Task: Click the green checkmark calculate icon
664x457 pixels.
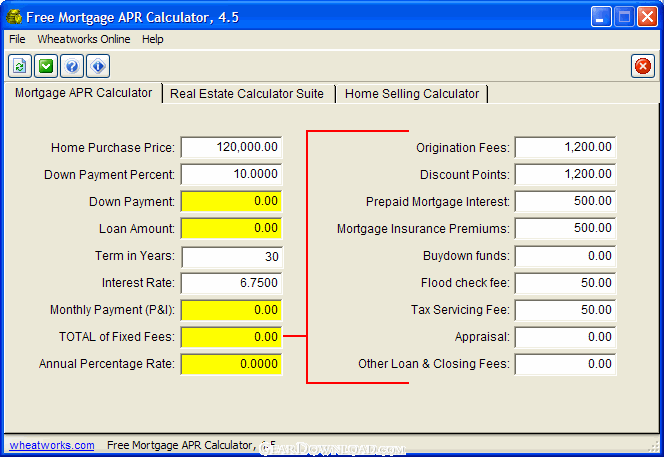Action: [x=46, y=66]
